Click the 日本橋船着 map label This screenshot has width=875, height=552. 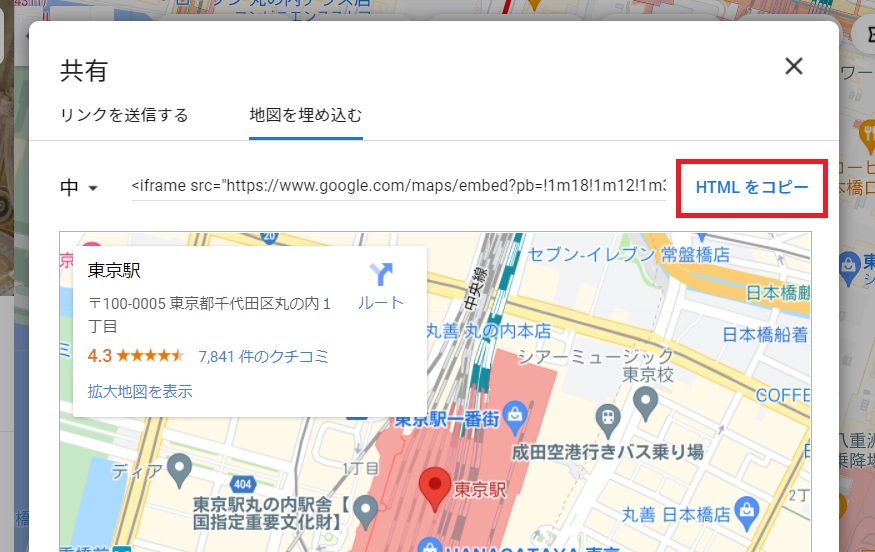pyautogui.click(x=765, y=335)
